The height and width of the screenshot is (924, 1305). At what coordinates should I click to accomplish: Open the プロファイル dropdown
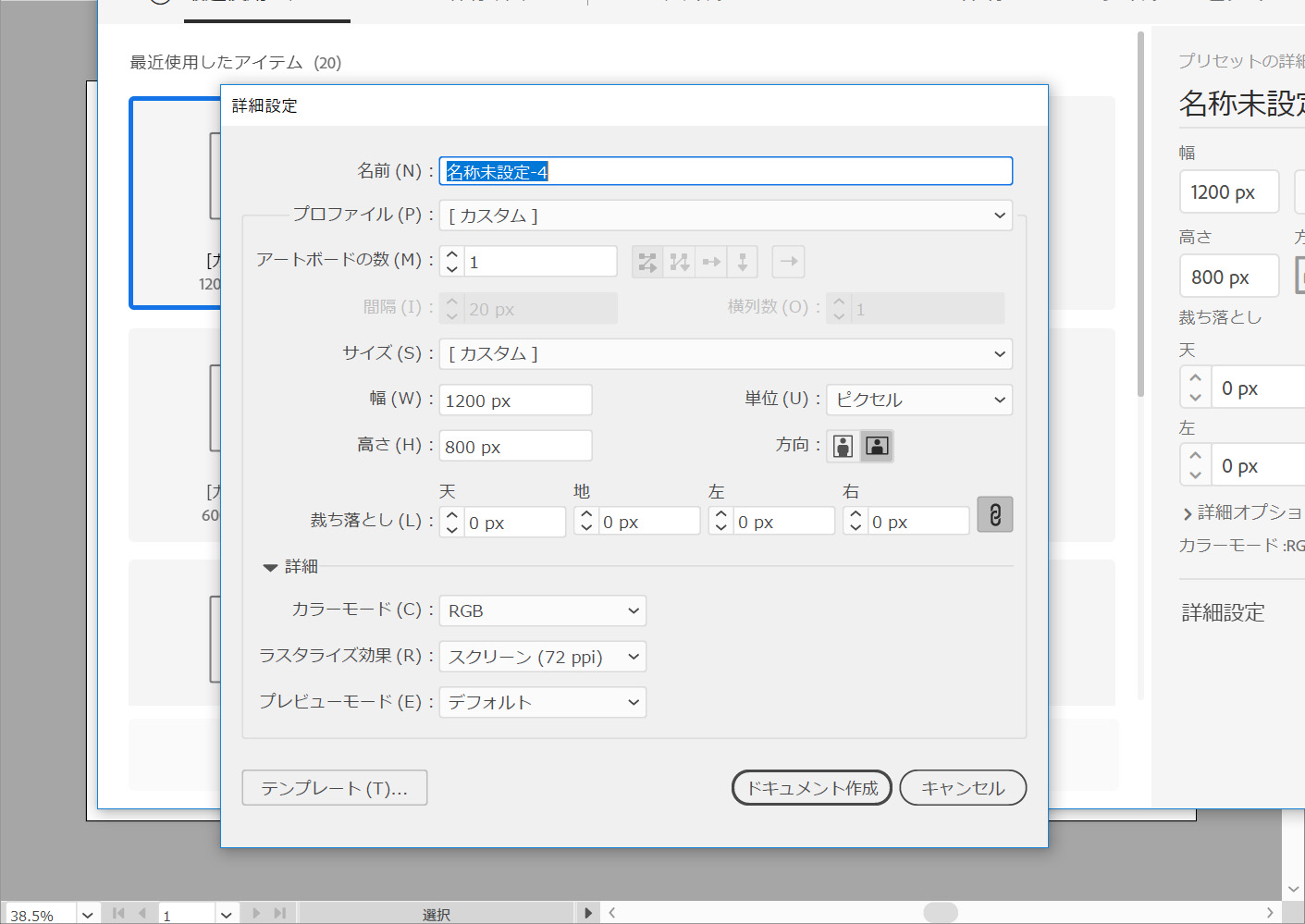(x=725, y=216)
